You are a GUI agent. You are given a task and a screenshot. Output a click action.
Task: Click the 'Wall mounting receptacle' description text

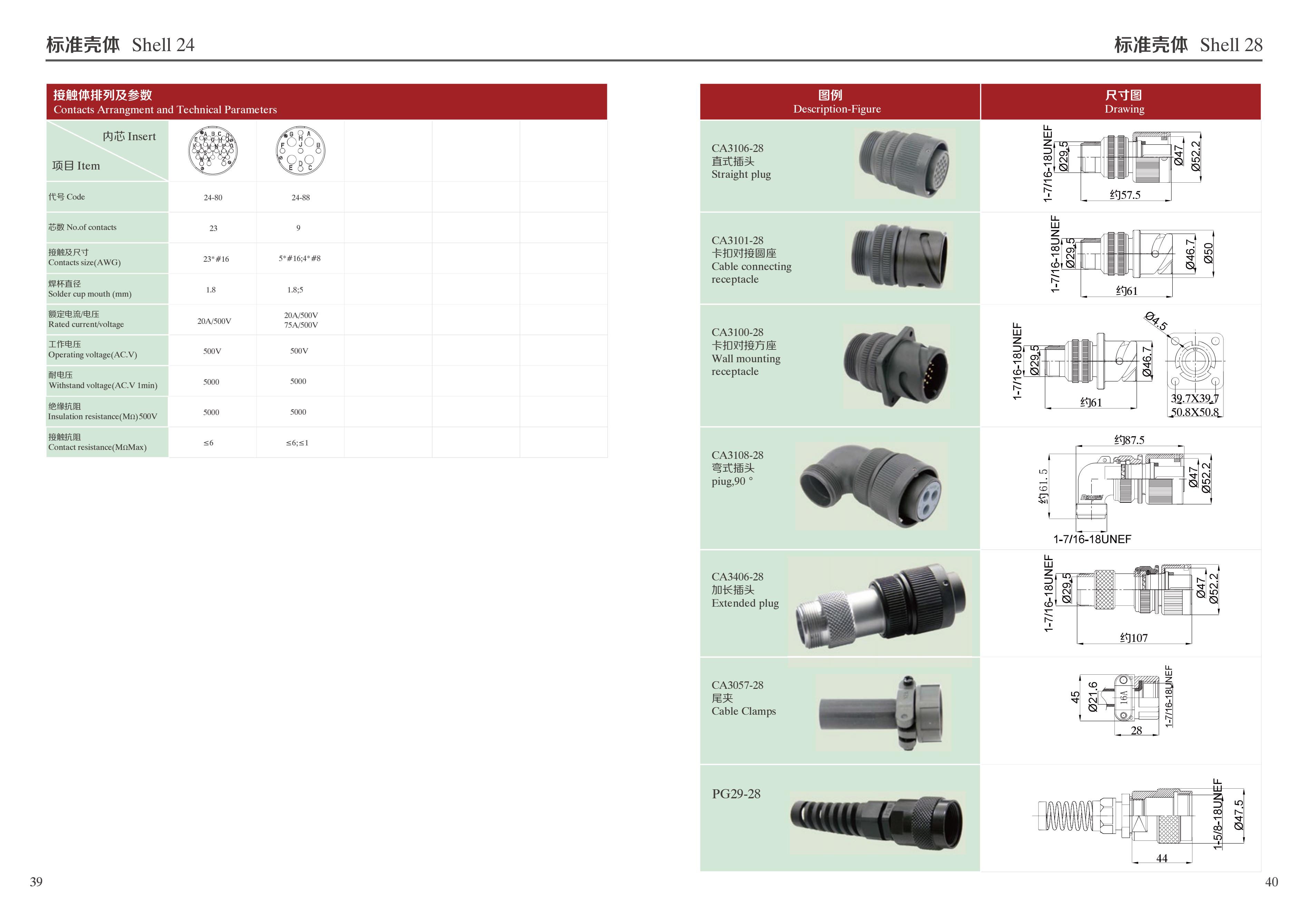click(746, 365)
